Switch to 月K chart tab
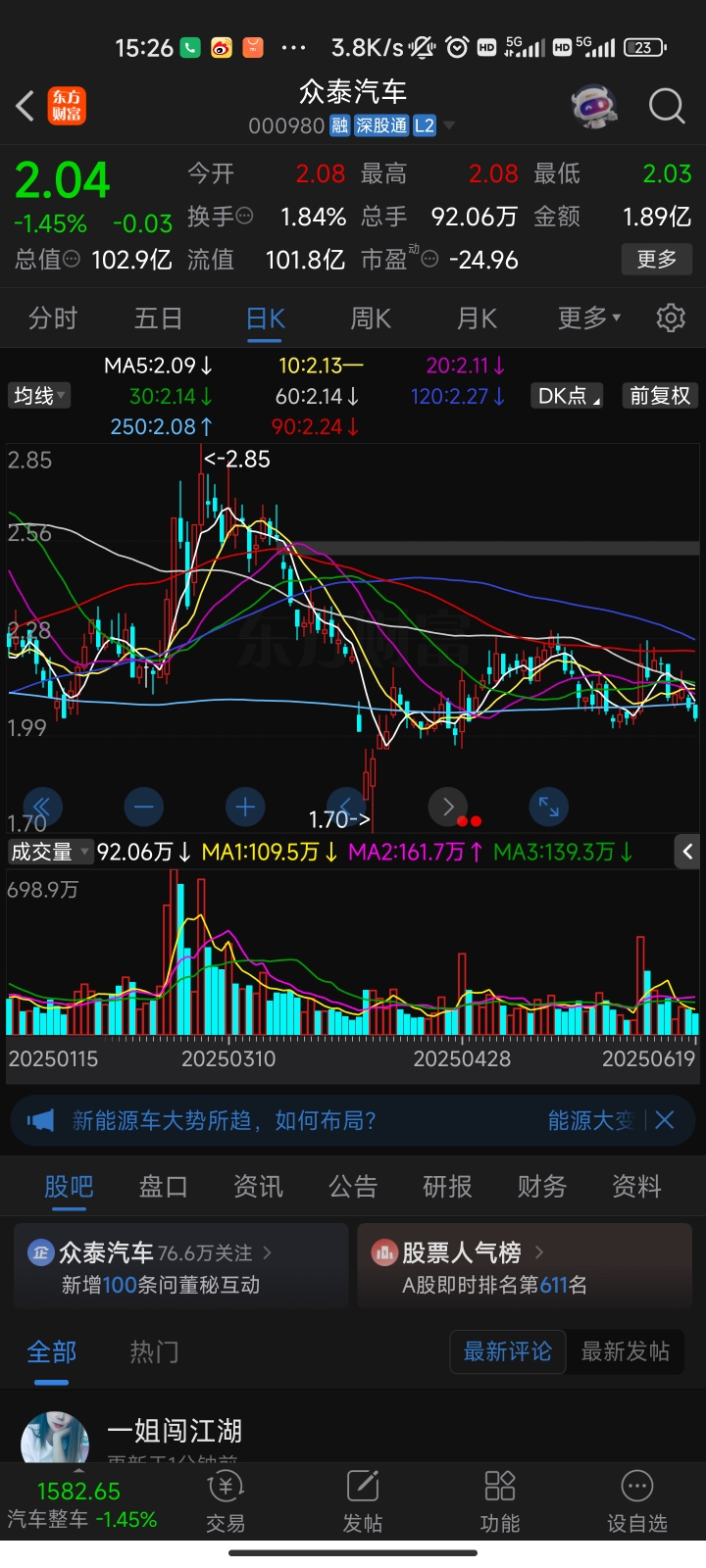The image size is (706, 1568). 477,318
